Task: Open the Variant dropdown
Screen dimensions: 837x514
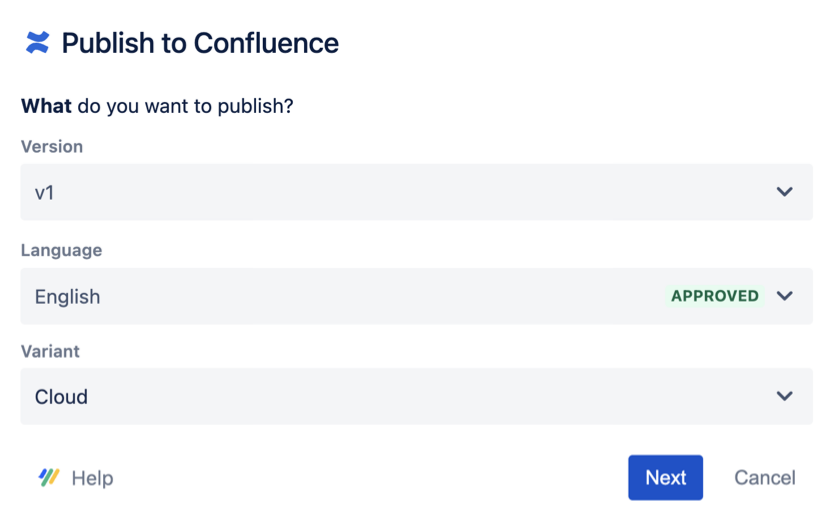Action: click(x=416, y=396)
